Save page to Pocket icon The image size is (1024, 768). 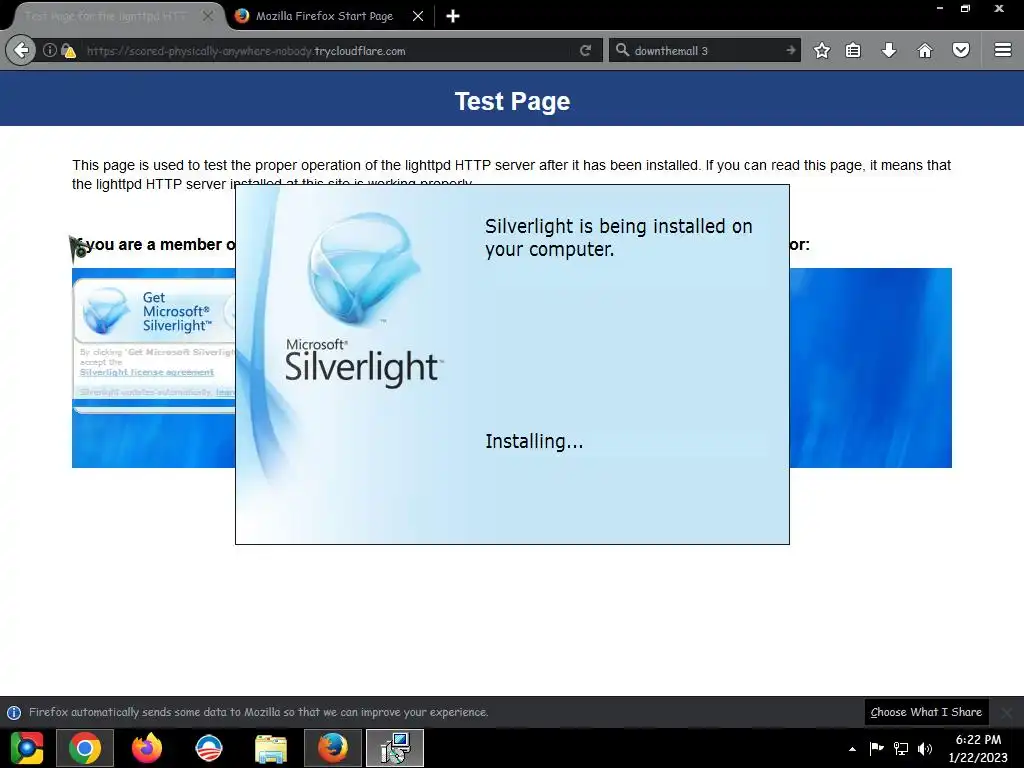tap(961, 50)
